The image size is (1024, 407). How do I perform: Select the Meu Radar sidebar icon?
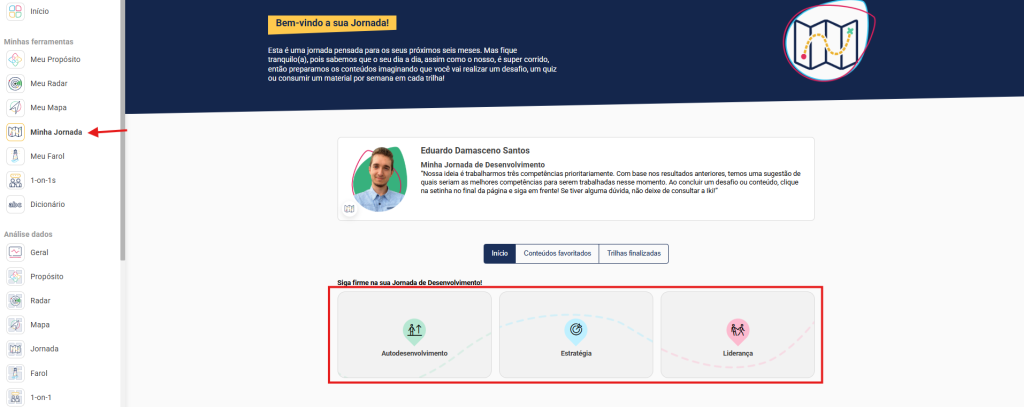(15, 83)
